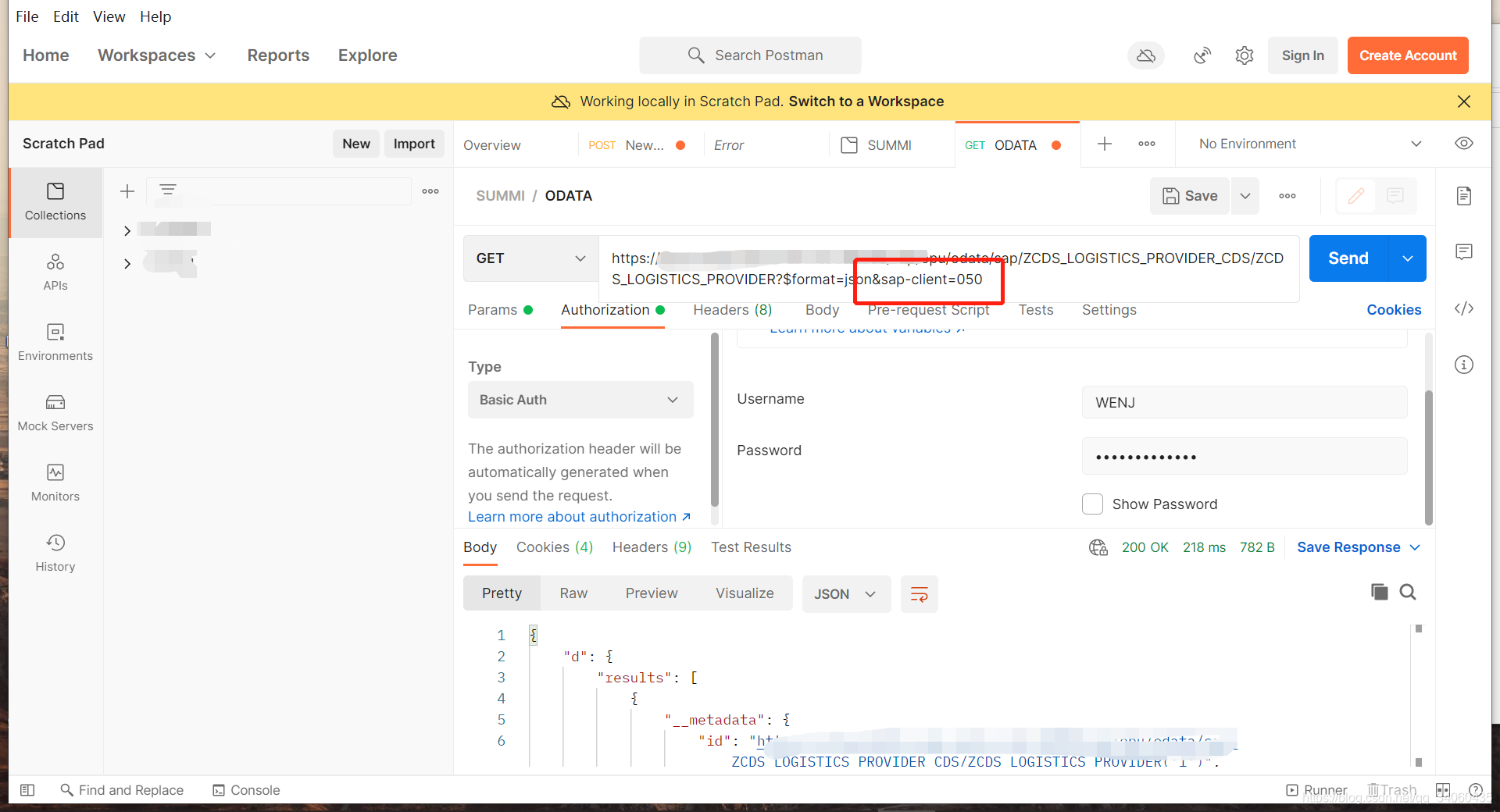Switch to the Params tab
Viewport: 1500px width, 812px height.
click(500, 310)
